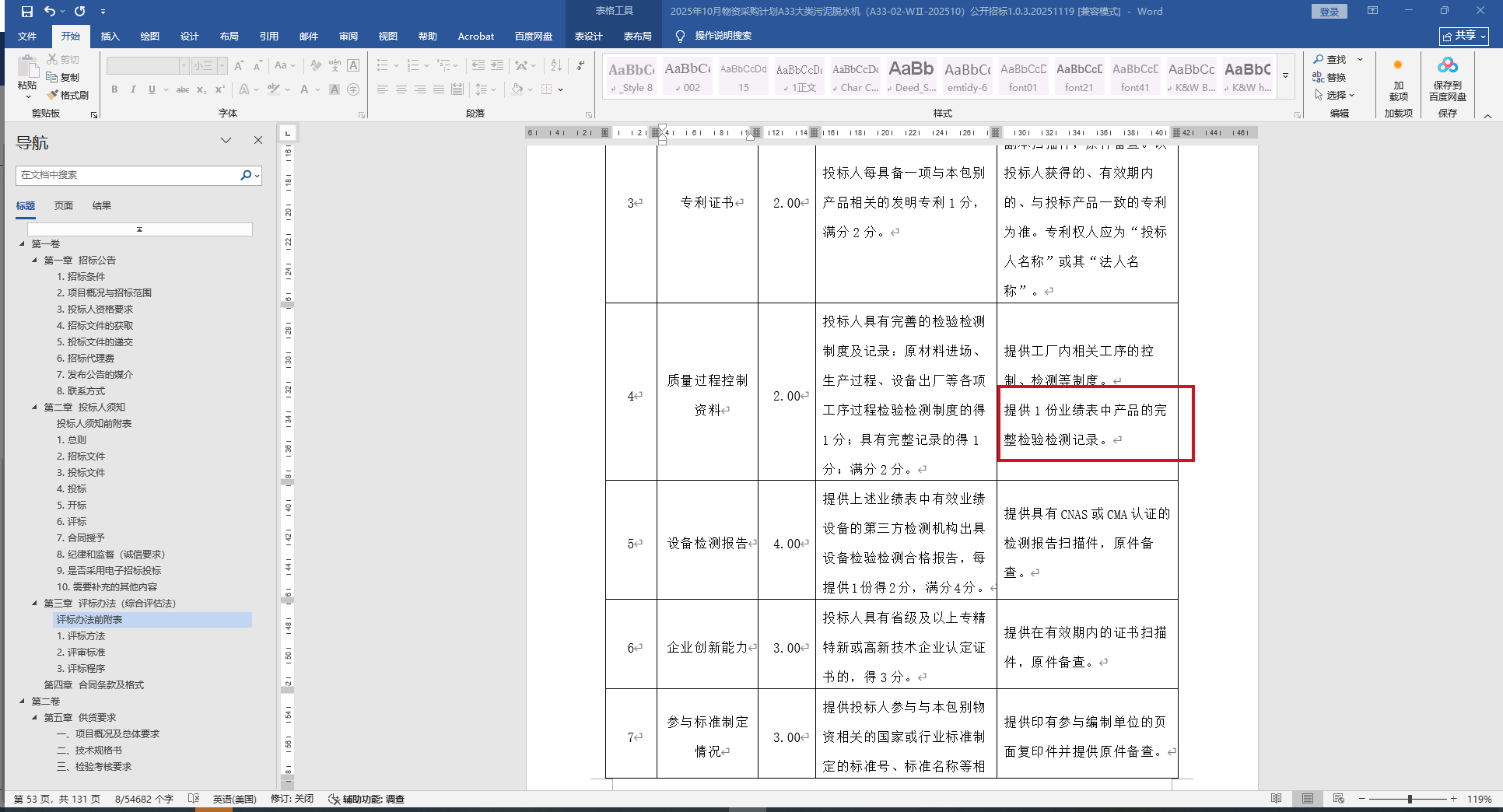Open the 加载项 add-ins button

tap(1398, 81)
